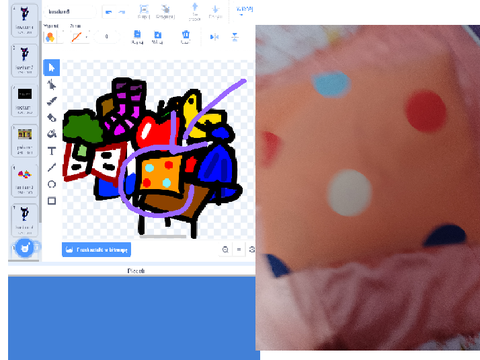The height and width of the screenshot is (360, 480).
Task: Select the Text tool
Action: pos(51,151)
